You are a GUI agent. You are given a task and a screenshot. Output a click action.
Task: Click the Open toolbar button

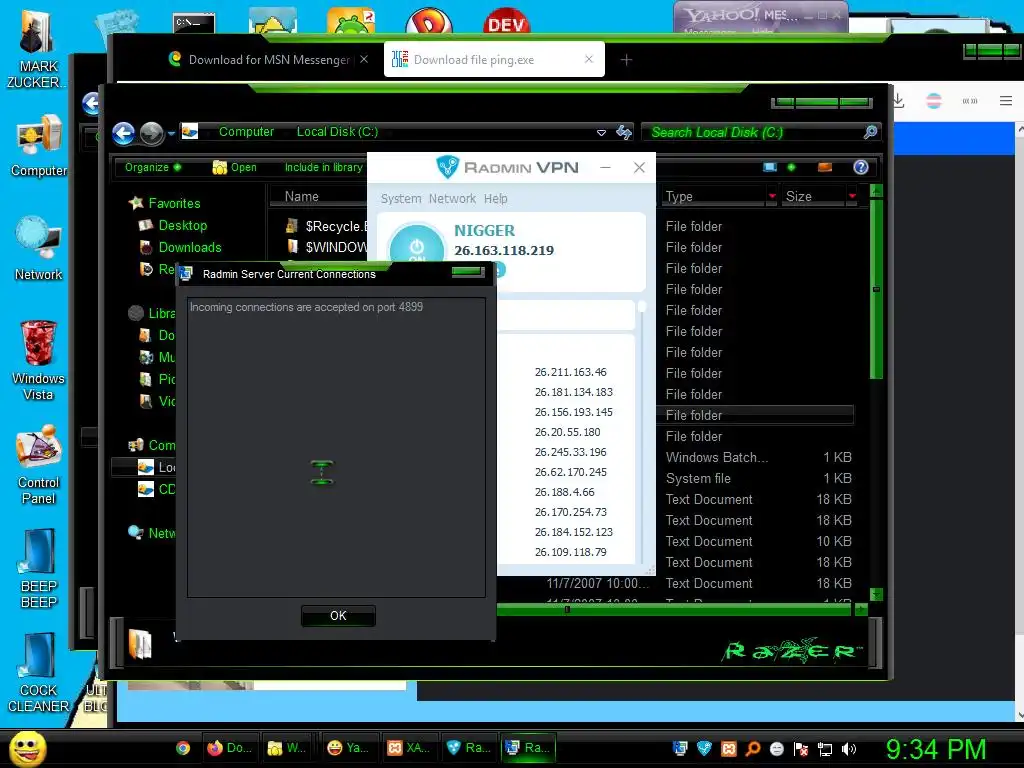234,167
